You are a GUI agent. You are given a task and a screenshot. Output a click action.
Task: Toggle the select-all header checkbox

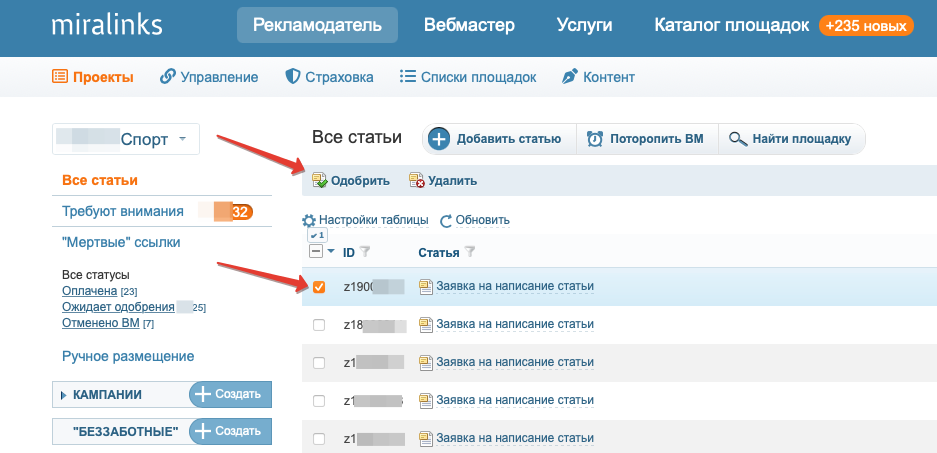[x=316, y=252]
